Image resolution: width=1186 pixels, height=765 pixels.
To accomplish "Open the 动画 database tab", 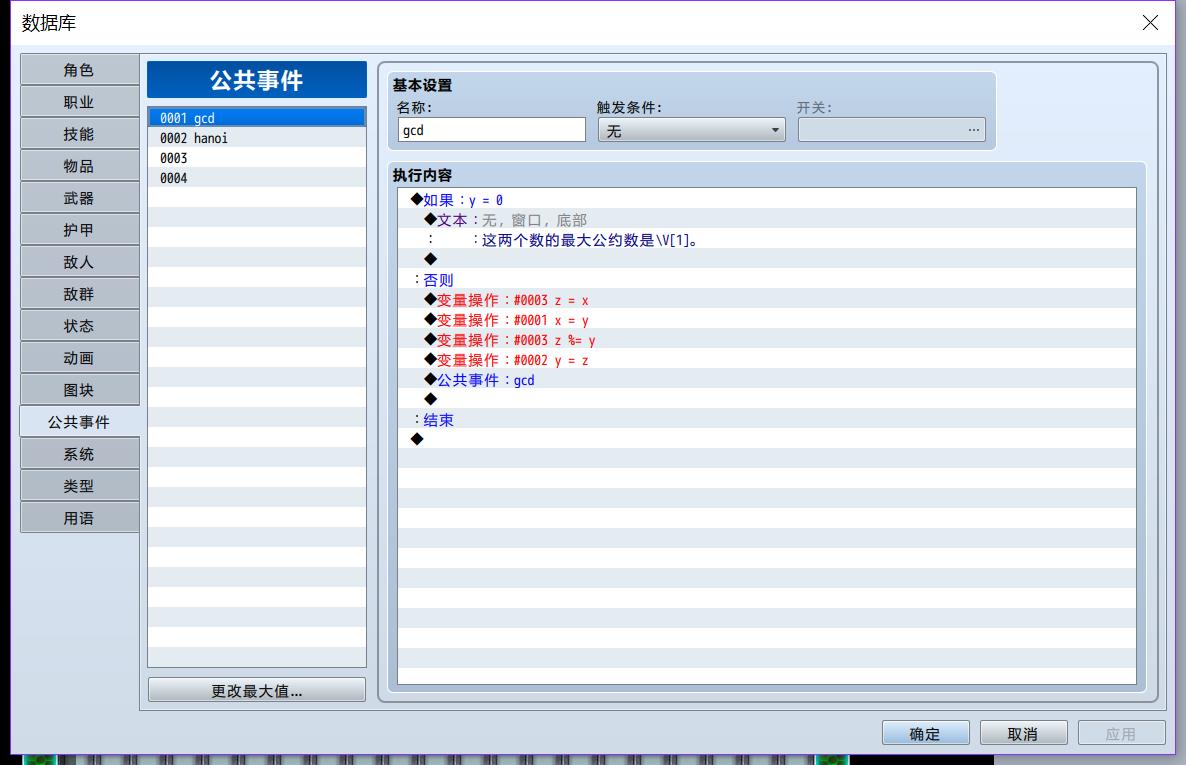I will pyautogui.click(x=79, y=358).
